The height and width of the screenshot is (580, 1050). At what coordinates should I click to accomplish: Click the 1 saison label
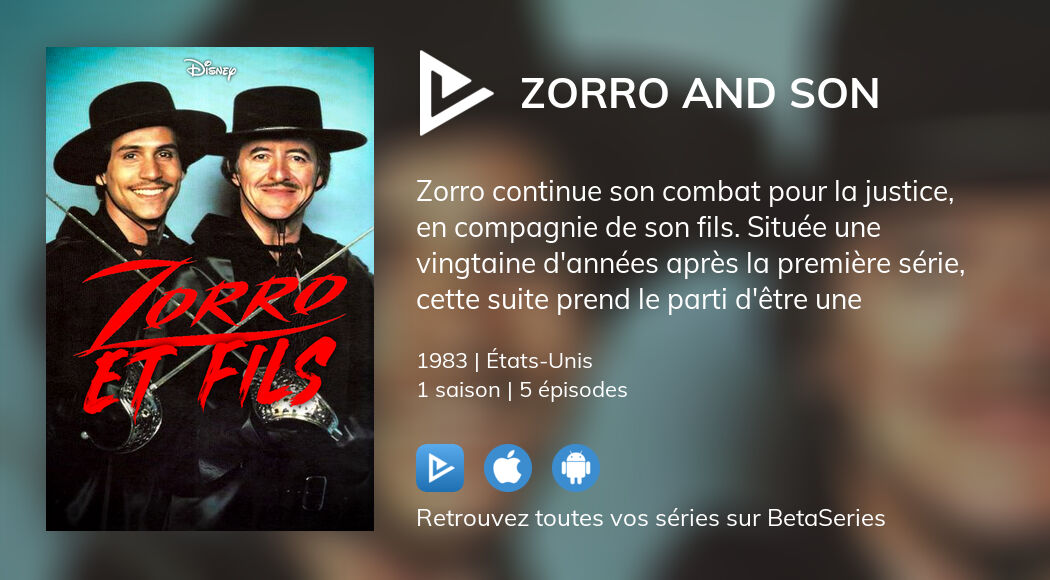(458, 390)
